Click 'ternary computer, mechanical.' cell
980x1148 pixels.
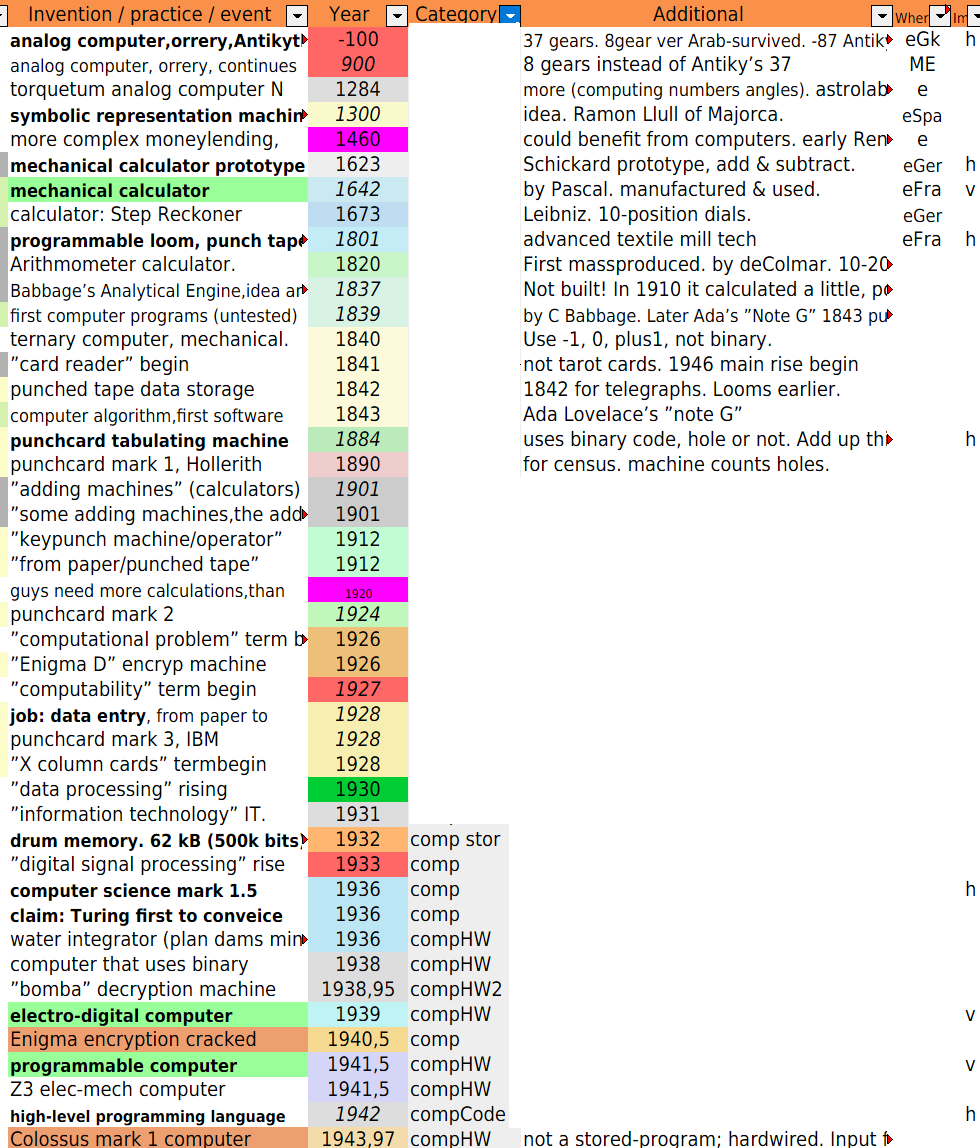pyautogui.click(x=157, y=339)
